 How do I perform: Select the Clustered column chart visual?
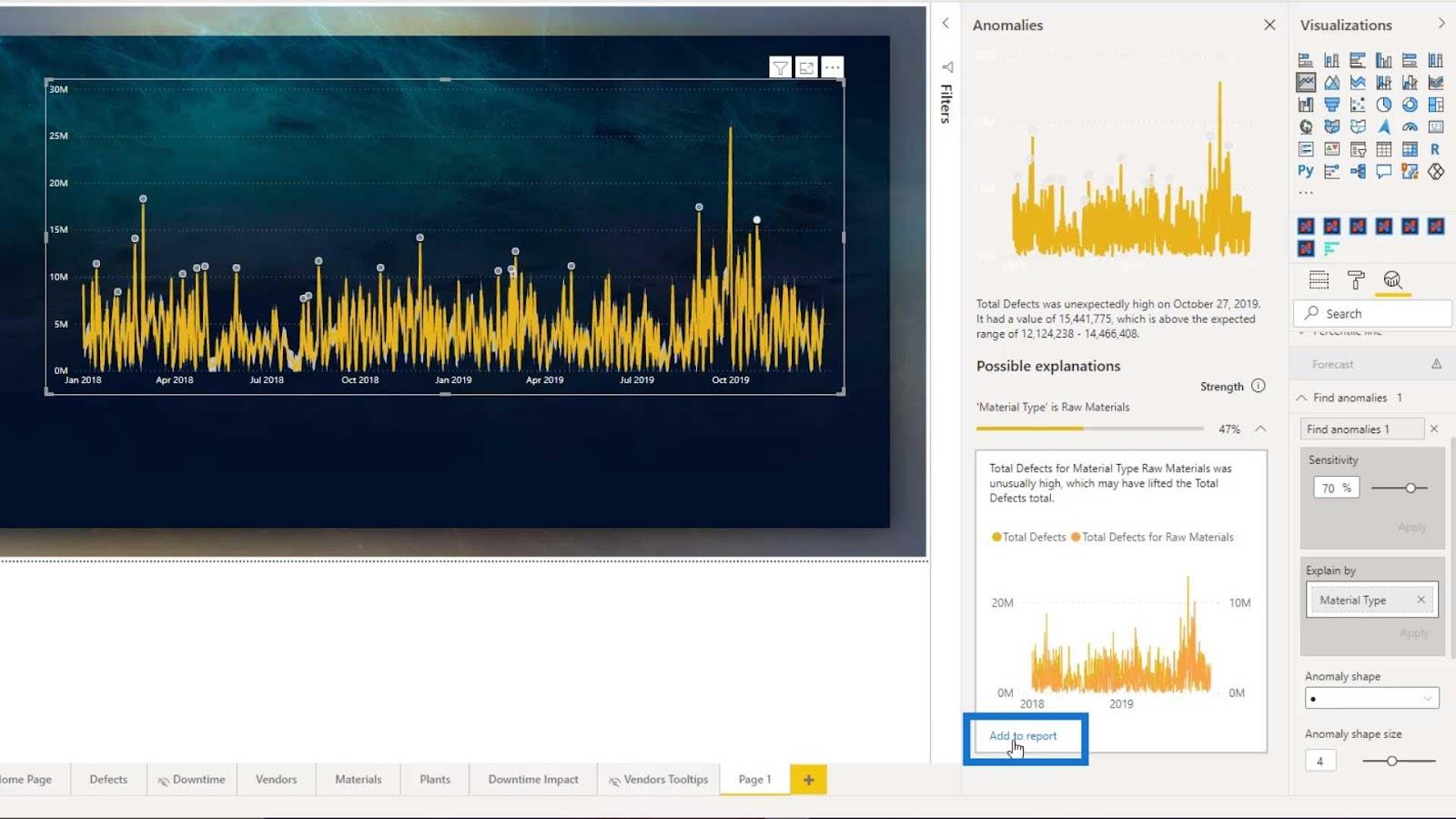pyautogui.click(x=1383, y=60)
